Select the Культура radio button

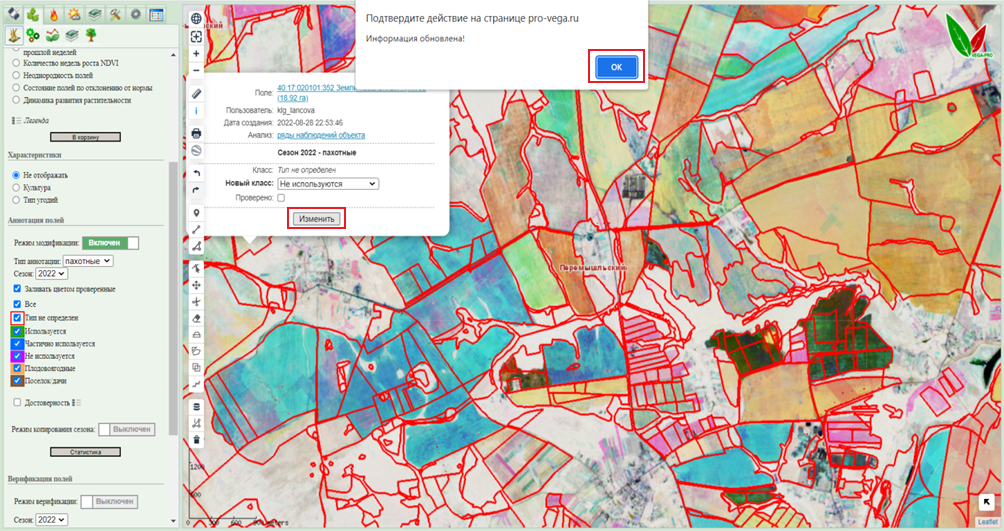[16, 187]
